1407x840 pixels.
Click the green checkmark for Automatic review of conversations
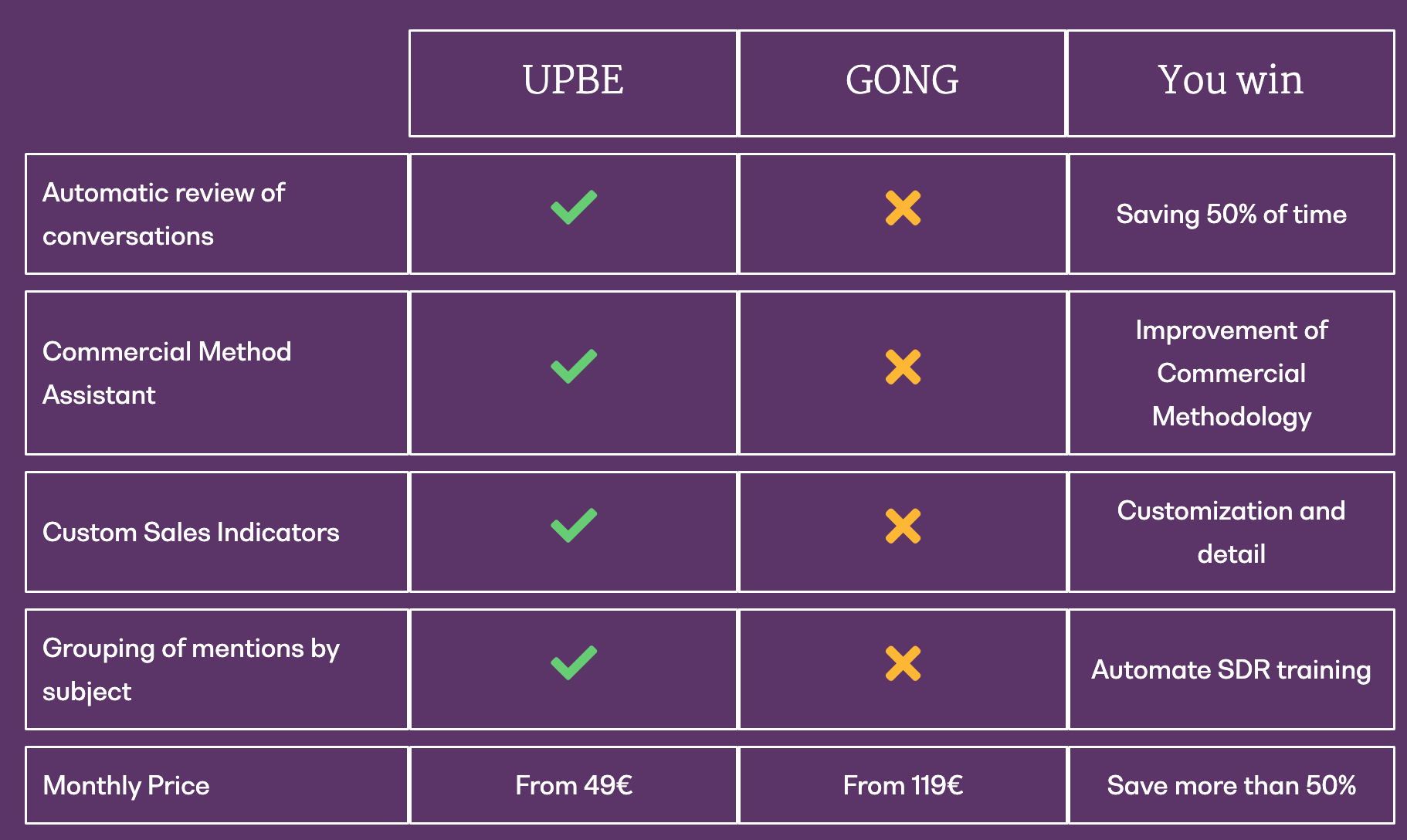(574, 208)
